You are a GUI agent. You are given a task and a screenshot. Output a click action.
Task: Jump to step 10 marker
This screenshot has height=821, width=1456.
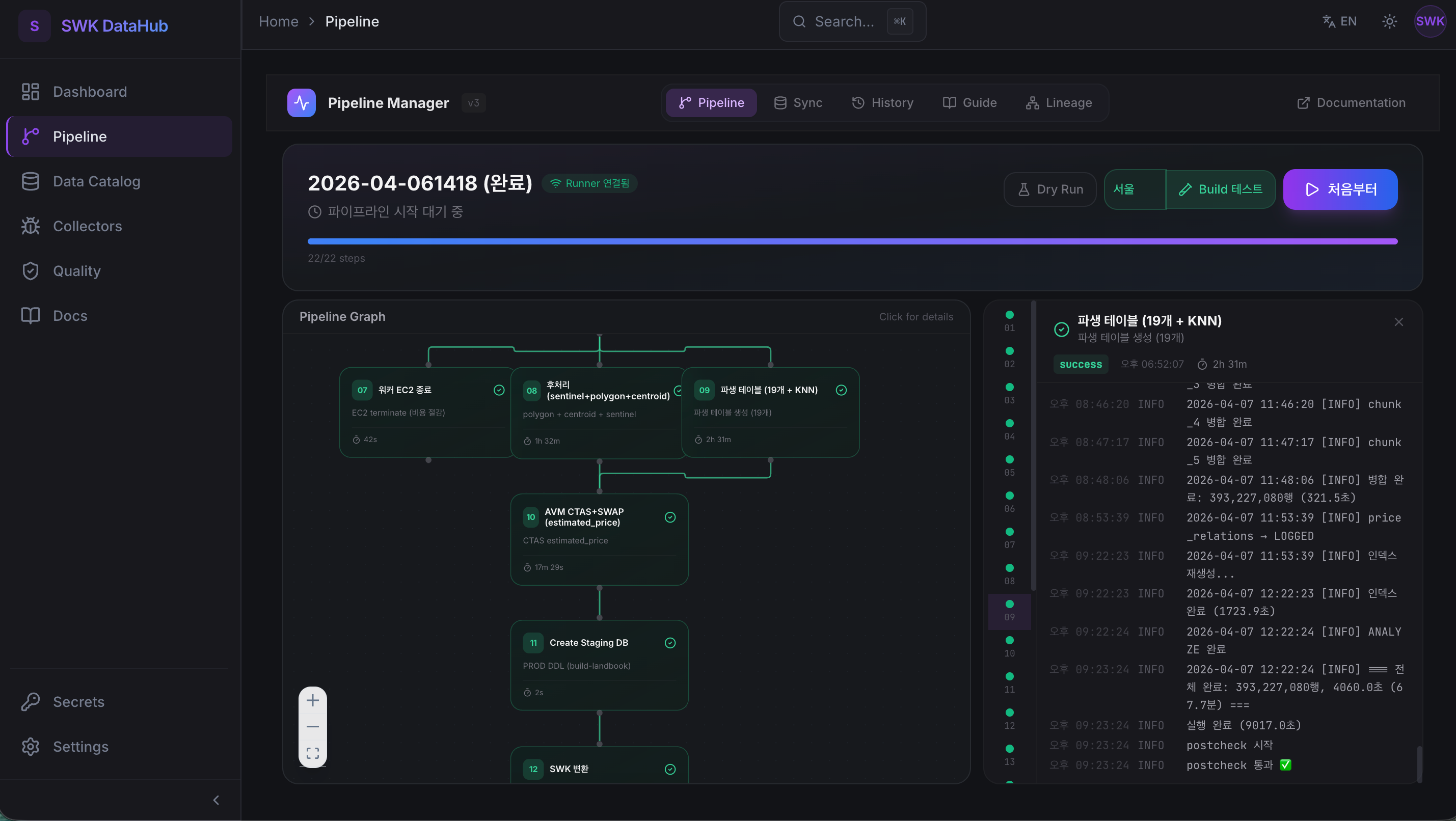[x=1010, y=646]
